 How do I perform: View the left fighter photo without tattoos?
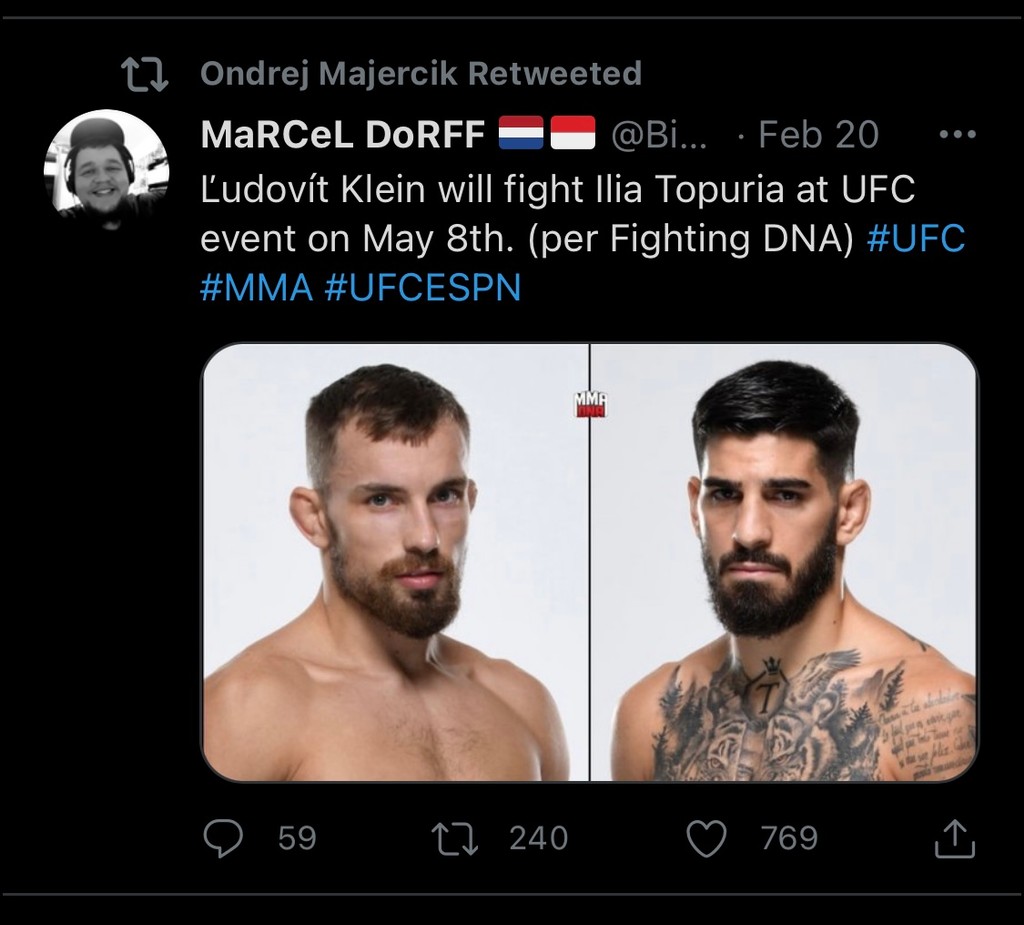coord(395,562)
